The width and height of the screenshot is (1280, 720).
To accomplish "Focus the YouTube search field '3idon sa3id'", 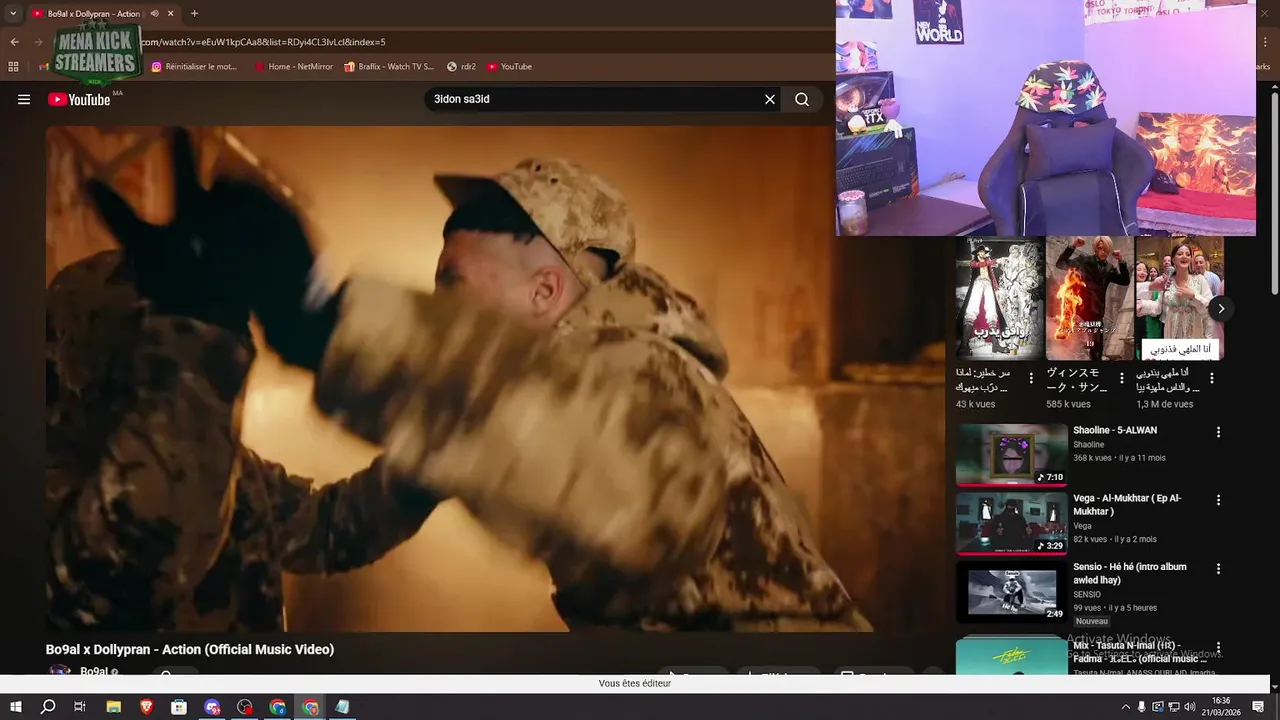I will (x=595, y=99).
